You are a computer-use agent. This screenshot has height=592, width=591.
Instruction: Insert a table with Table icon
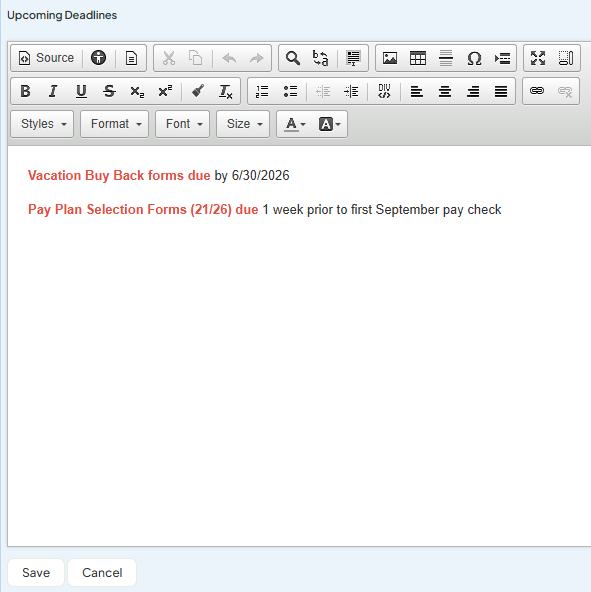418,58
